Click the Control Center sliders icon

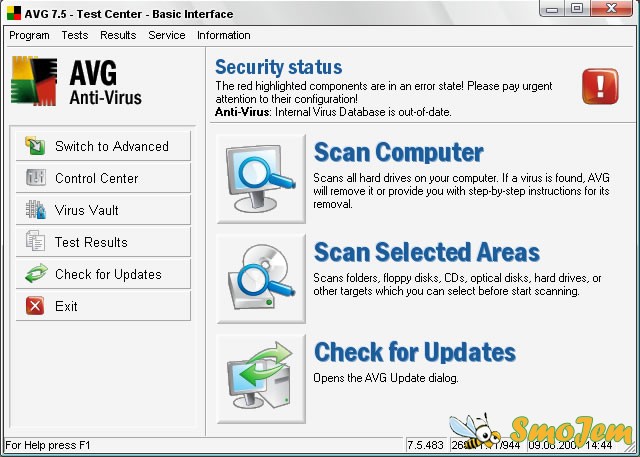point(36,177)
